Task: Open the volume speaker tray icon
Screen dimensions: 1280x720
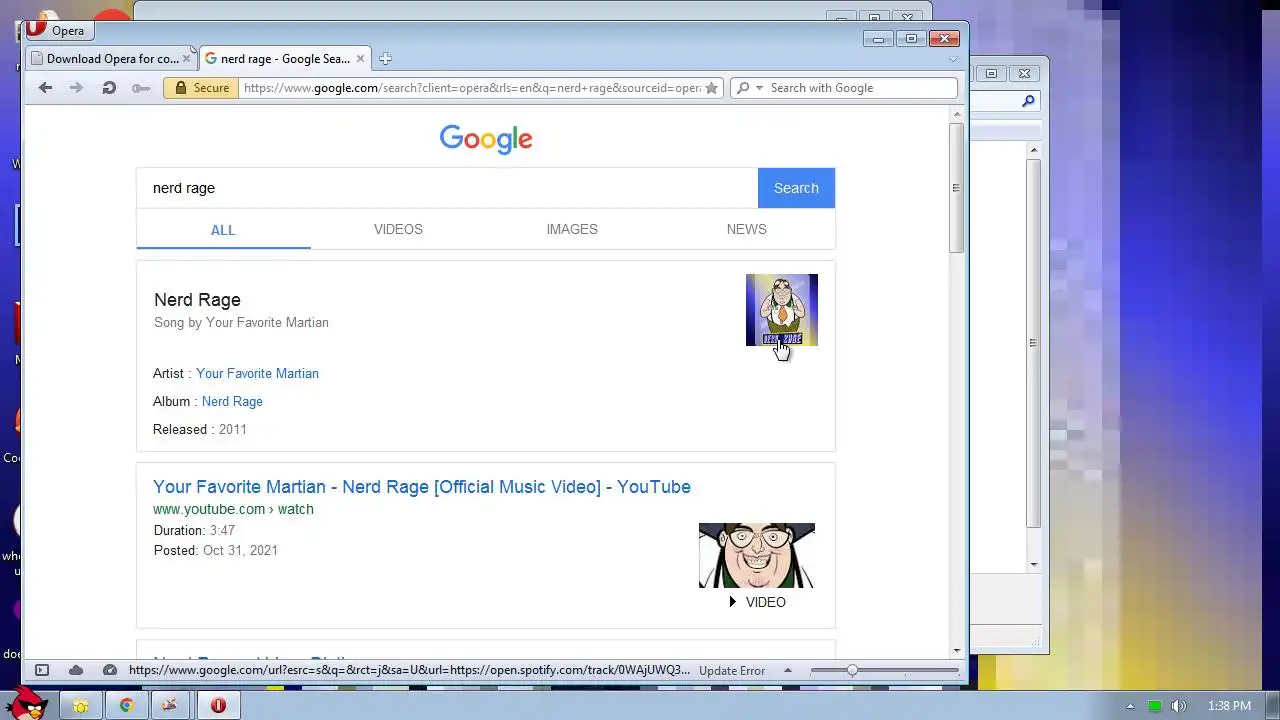Action: tap(1179, 706)
